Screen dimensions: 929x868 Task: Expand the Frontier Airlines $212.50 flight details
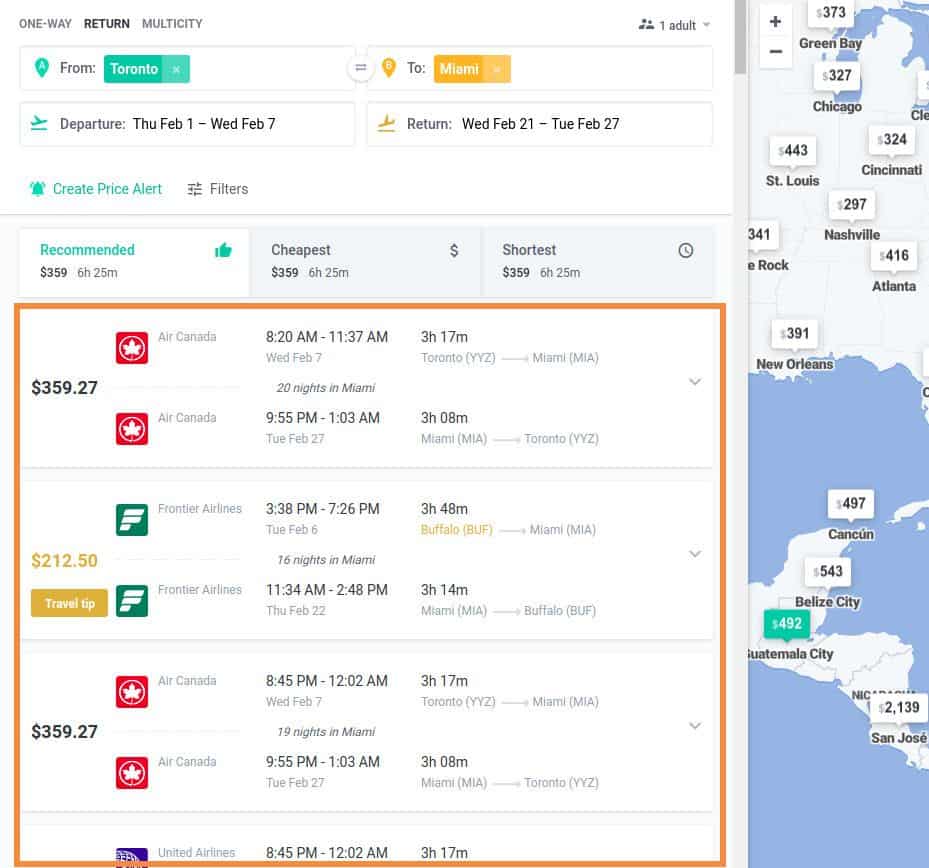pos(695,553)
